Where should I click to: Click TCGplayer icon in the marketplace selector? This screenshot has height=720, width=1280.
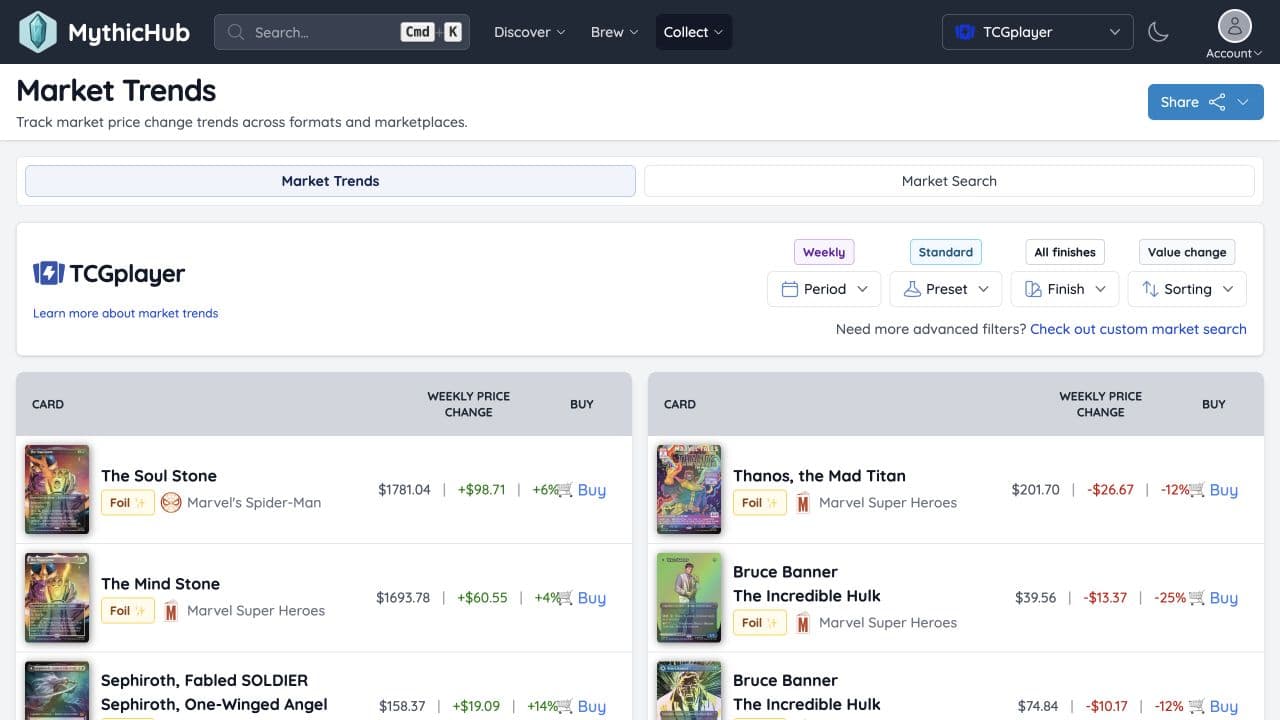click(x=965, y=32)
